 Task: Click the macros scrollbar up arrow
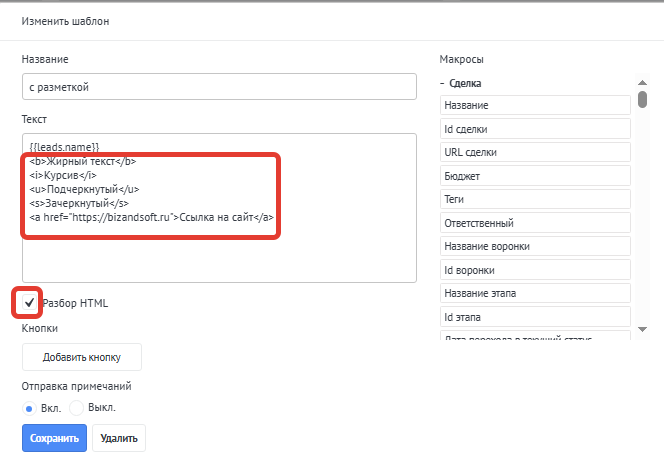tap(642, 83)
